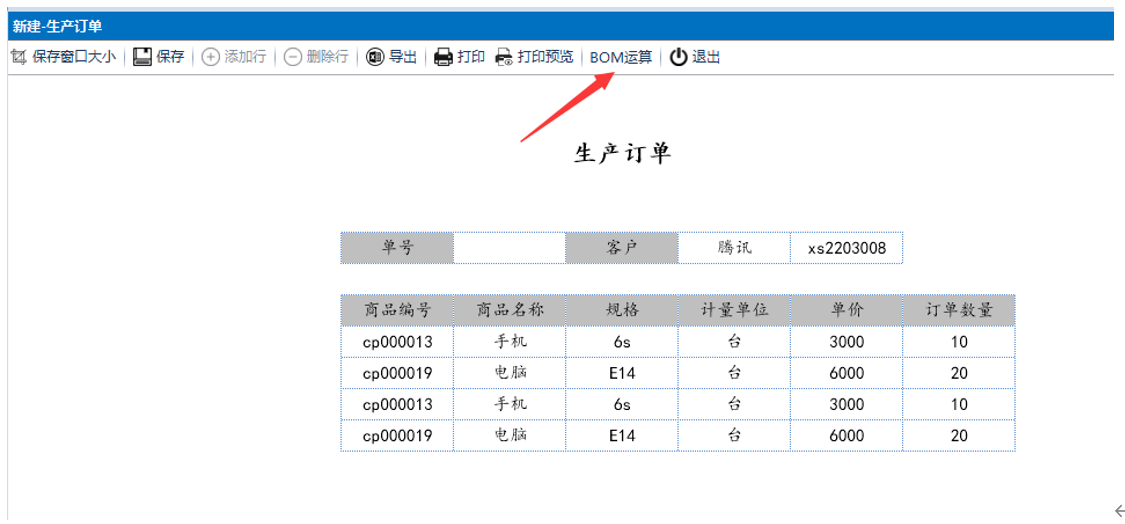
Task: Run the BOM运算 calculation
Action: tap(620, 57)
